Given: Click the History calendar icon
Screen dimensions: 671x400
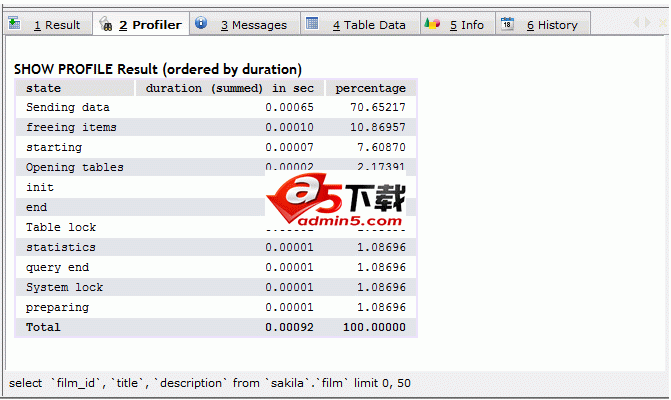Looking at the screenshot, I should [x=507, y=24].
